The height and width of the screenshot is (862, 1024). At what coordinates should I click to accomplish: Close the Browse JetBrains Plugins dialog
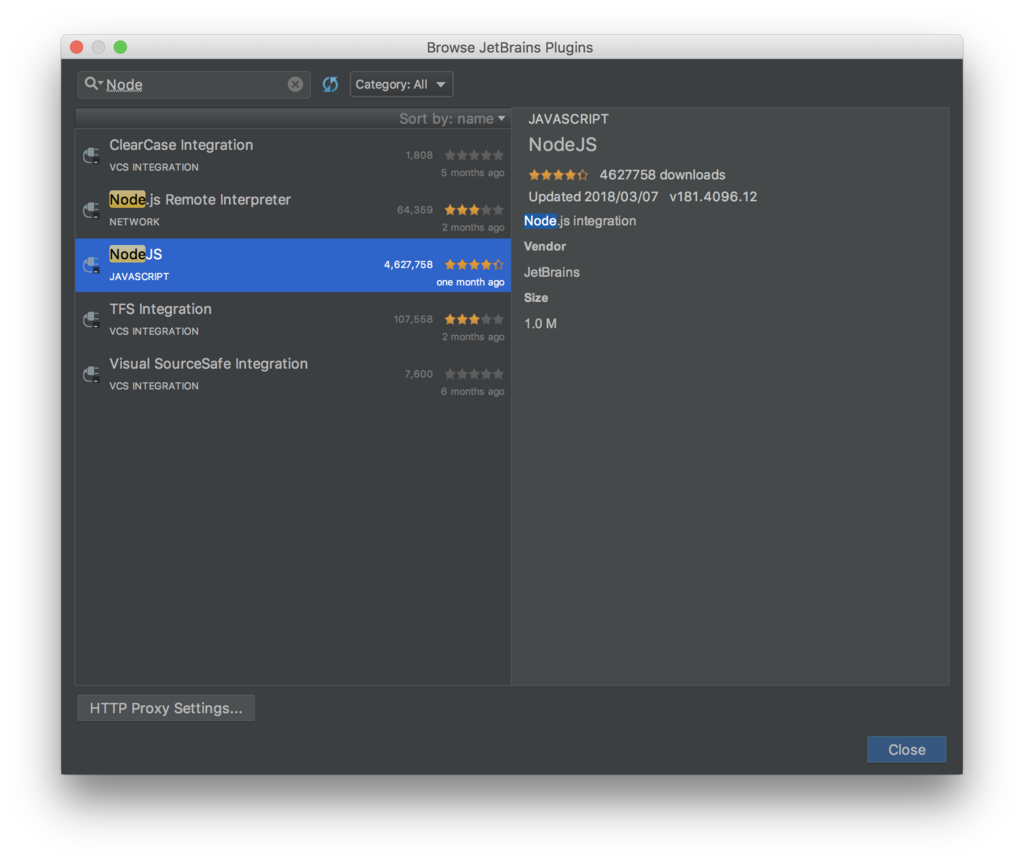pos(906,750)
